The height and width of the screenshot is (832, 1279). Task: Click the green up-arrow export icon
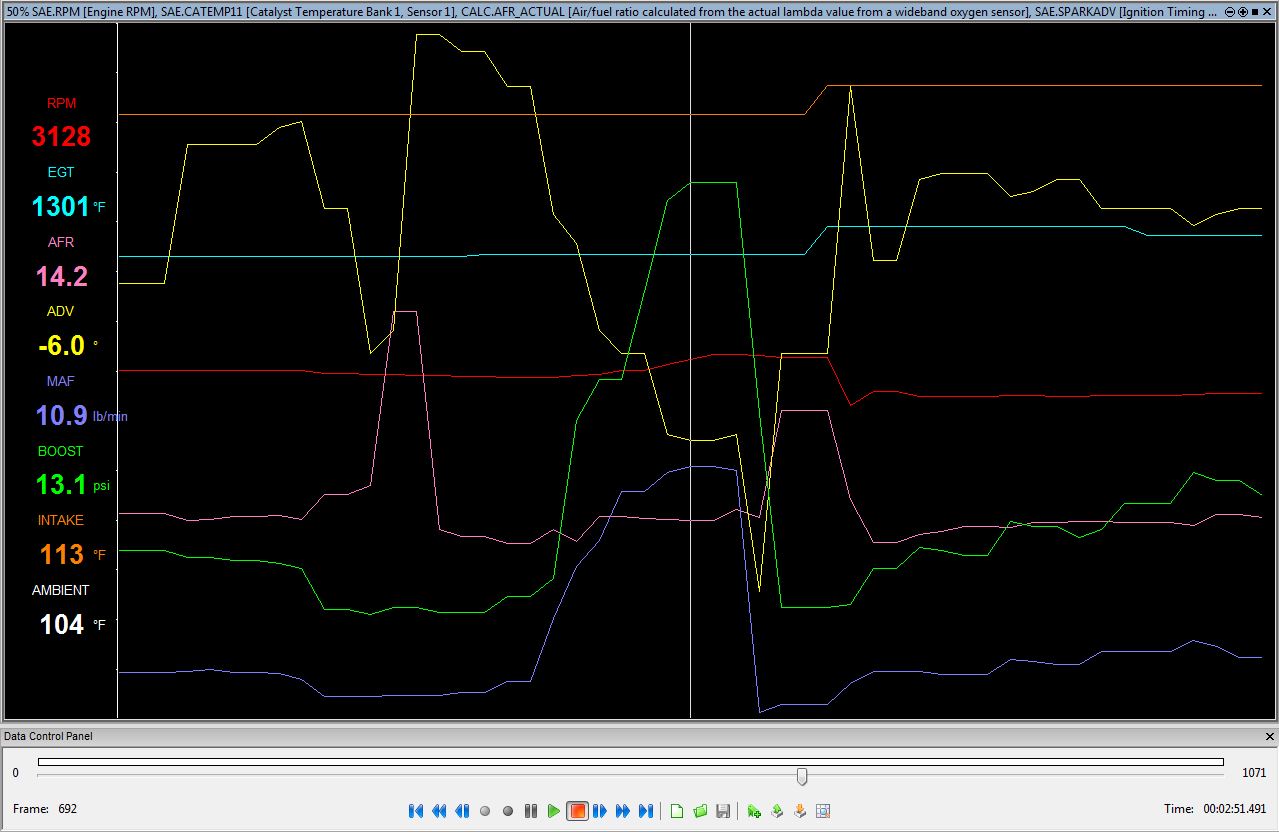[777, 811]
